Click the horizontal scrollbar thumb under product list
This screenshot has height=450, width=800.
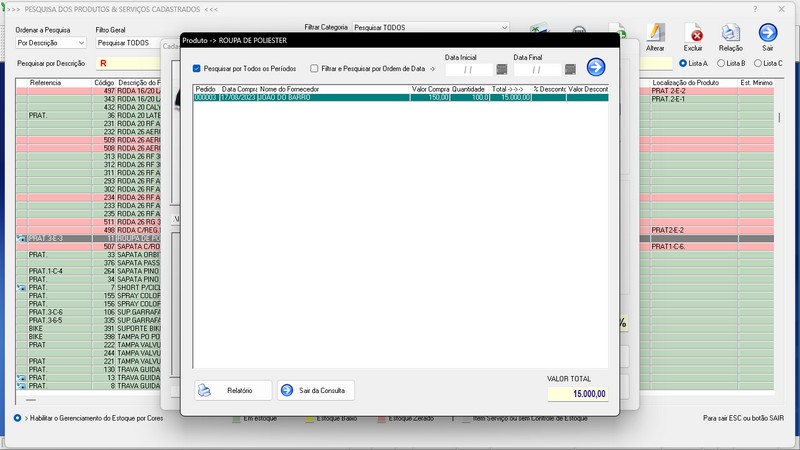pos(31,400)
